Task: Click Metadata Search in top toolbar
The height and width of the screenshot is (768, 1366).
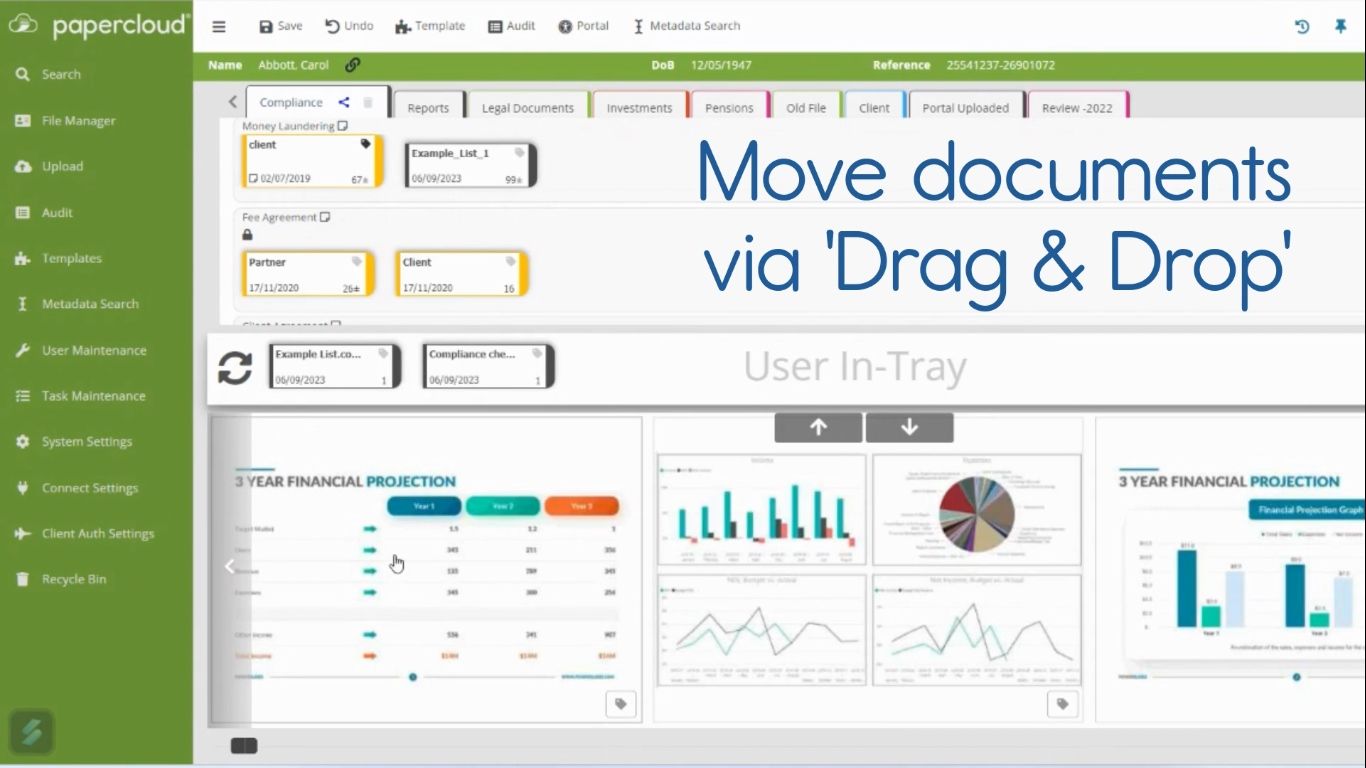Action: (x=686, y=26)
